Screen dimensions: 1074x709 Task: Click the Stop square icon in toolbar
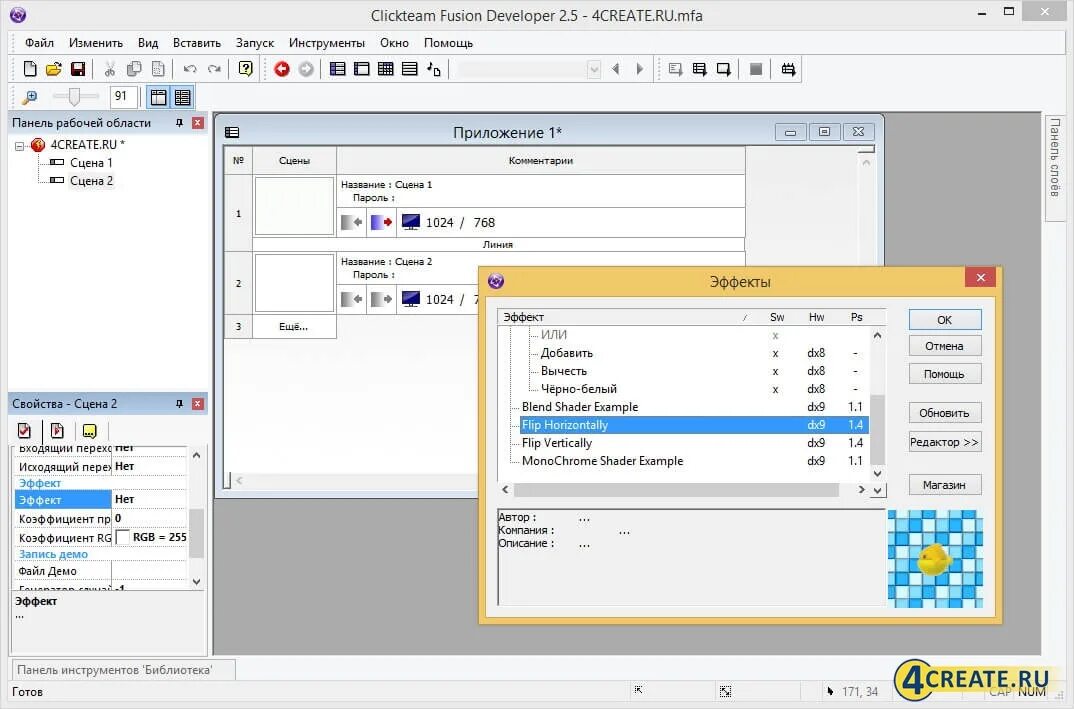click(756, 69)
